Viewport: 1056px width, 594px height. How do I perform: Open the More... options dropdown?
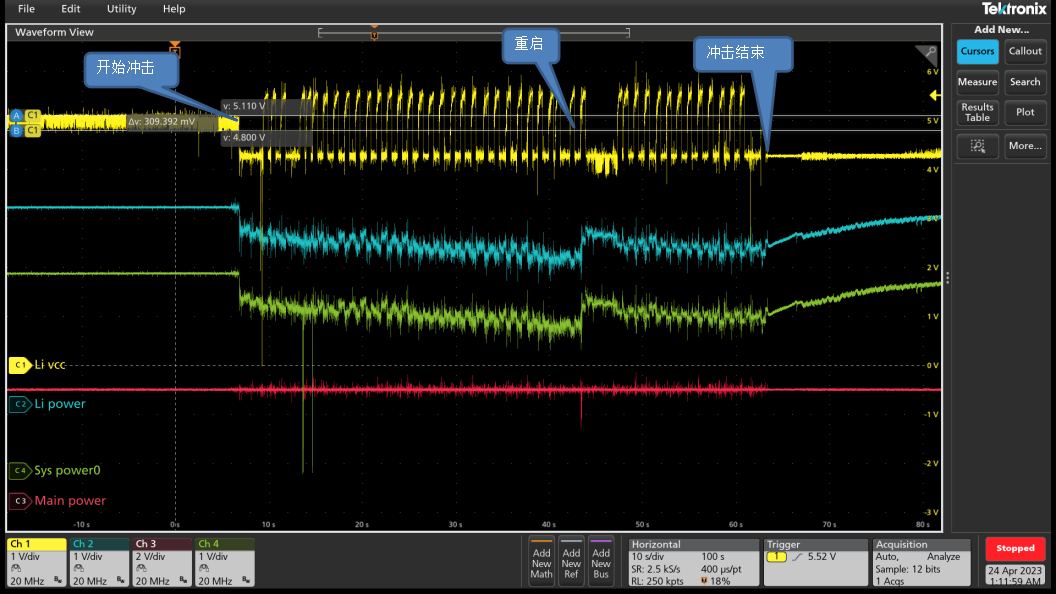(x=1025, y=146)
